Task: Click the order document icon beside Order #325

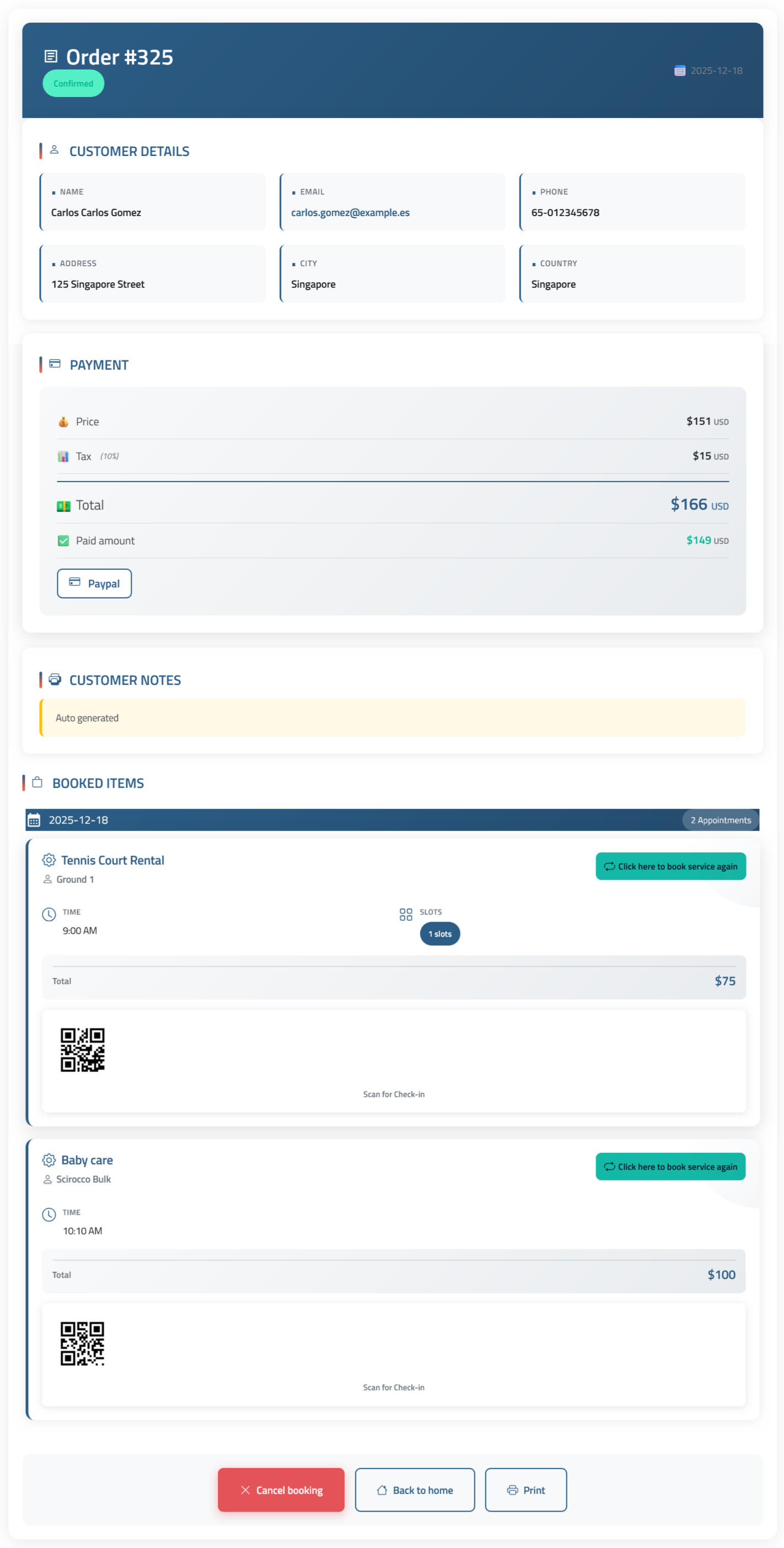Action: tap(51, 57)
